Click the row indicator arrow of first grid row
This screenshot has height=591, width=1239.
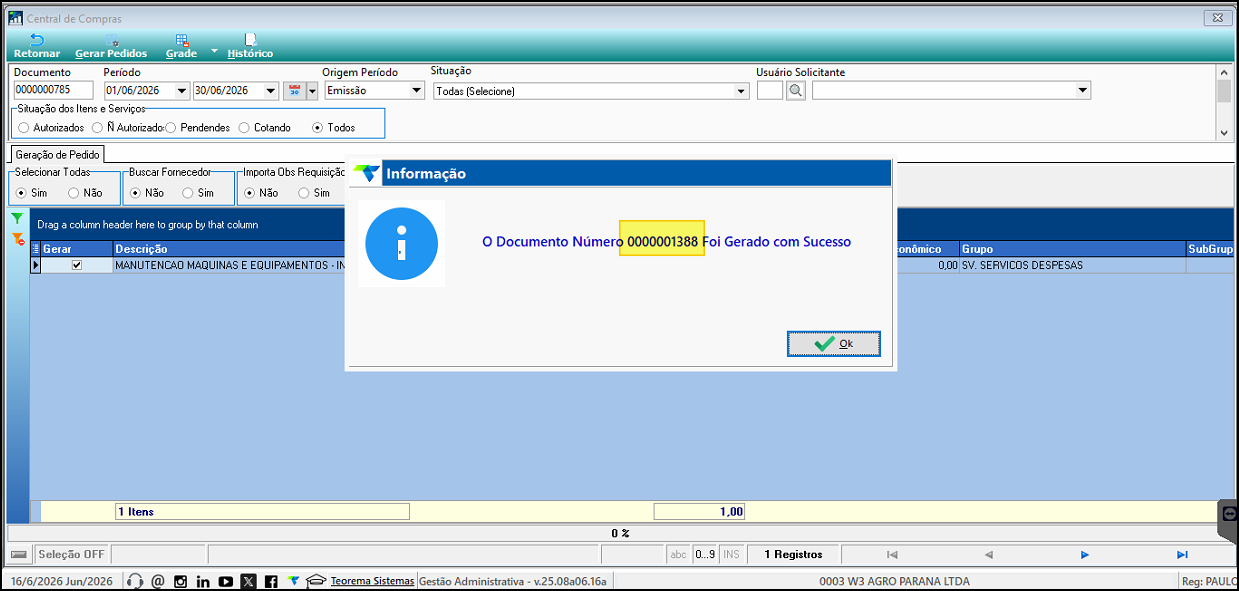pos(37,266)
